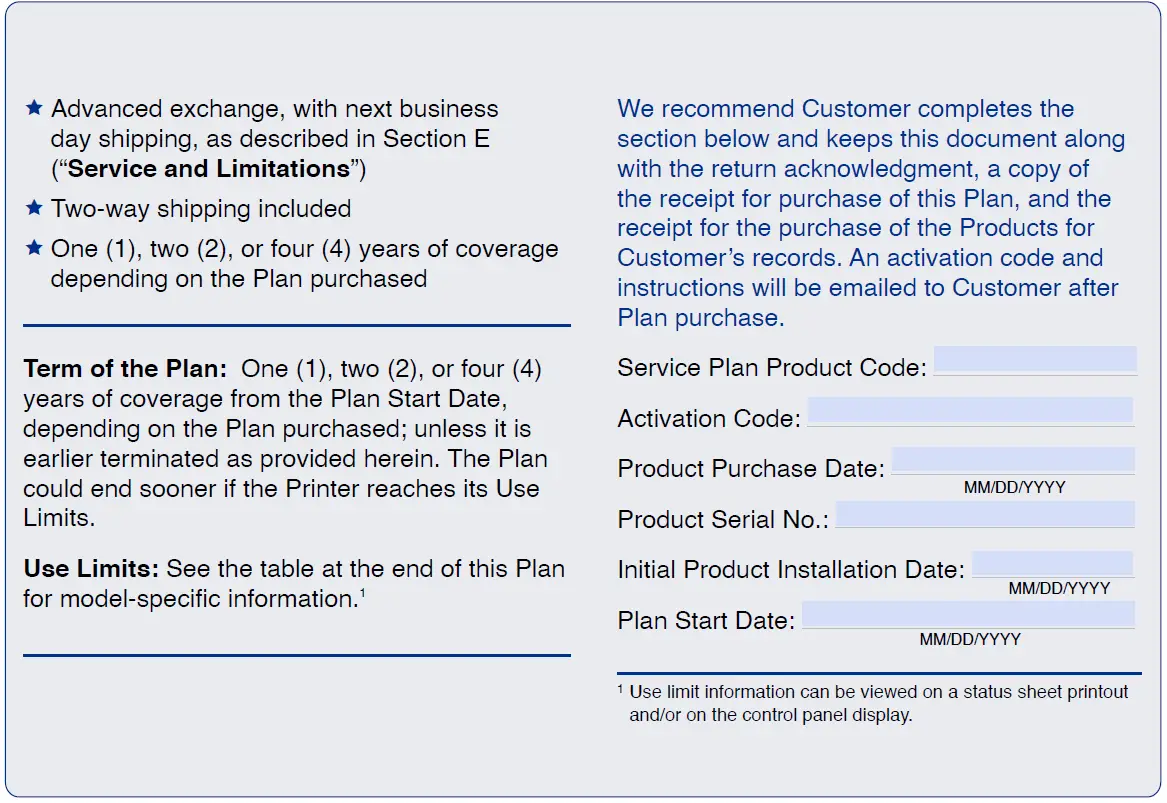1167x803 pixels.
Task: Click the footnote superscript after model-specific information
Action: (x=362, y=592)
